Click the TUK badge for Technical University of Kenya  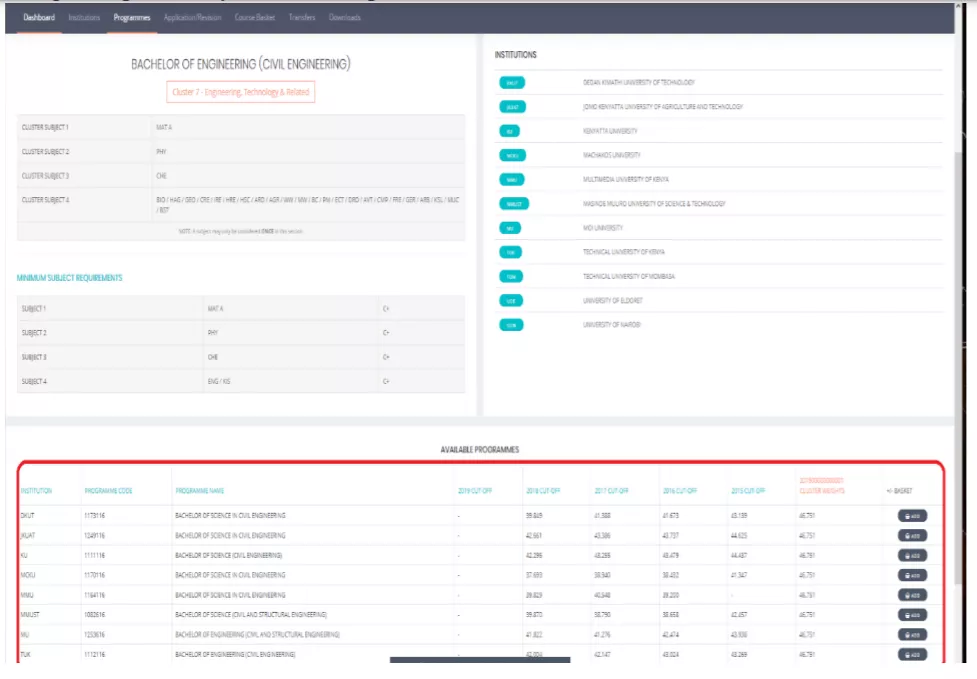tap(511, 252)
